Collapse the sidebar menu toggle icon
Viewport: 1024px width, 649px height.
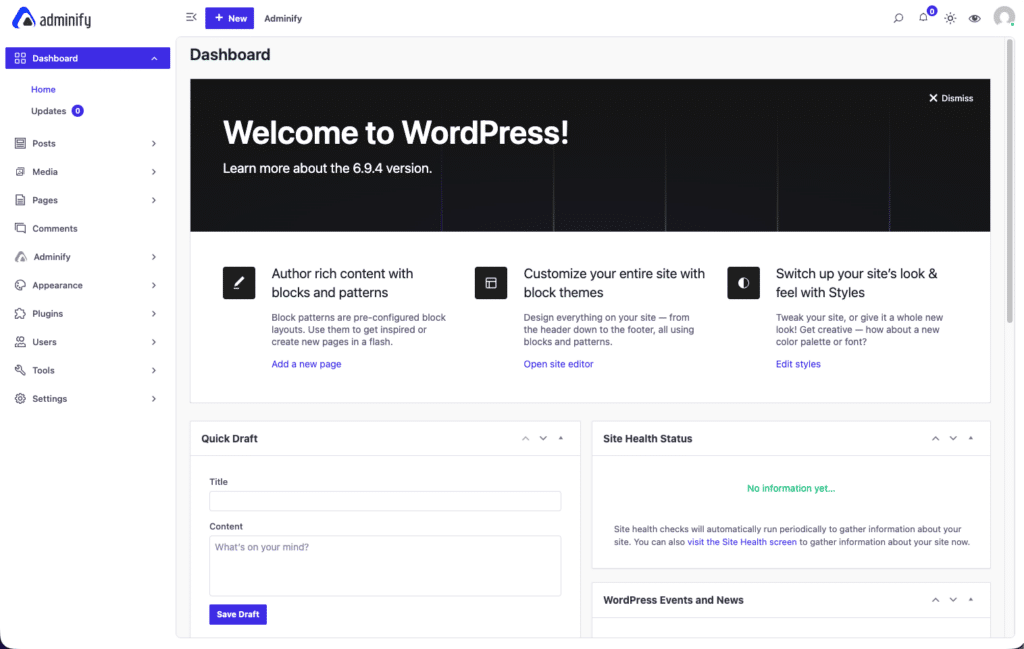(191, 18)
